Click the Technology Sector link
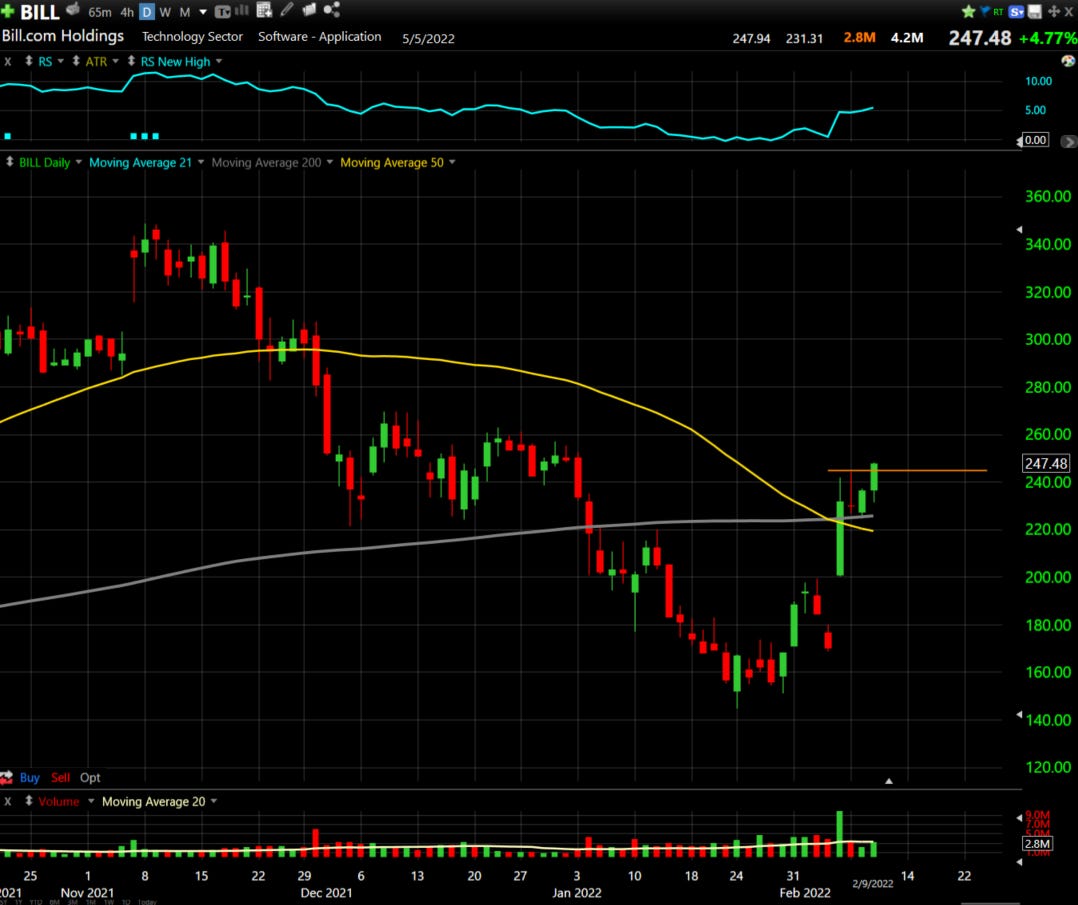 click(x=192, y=37)
